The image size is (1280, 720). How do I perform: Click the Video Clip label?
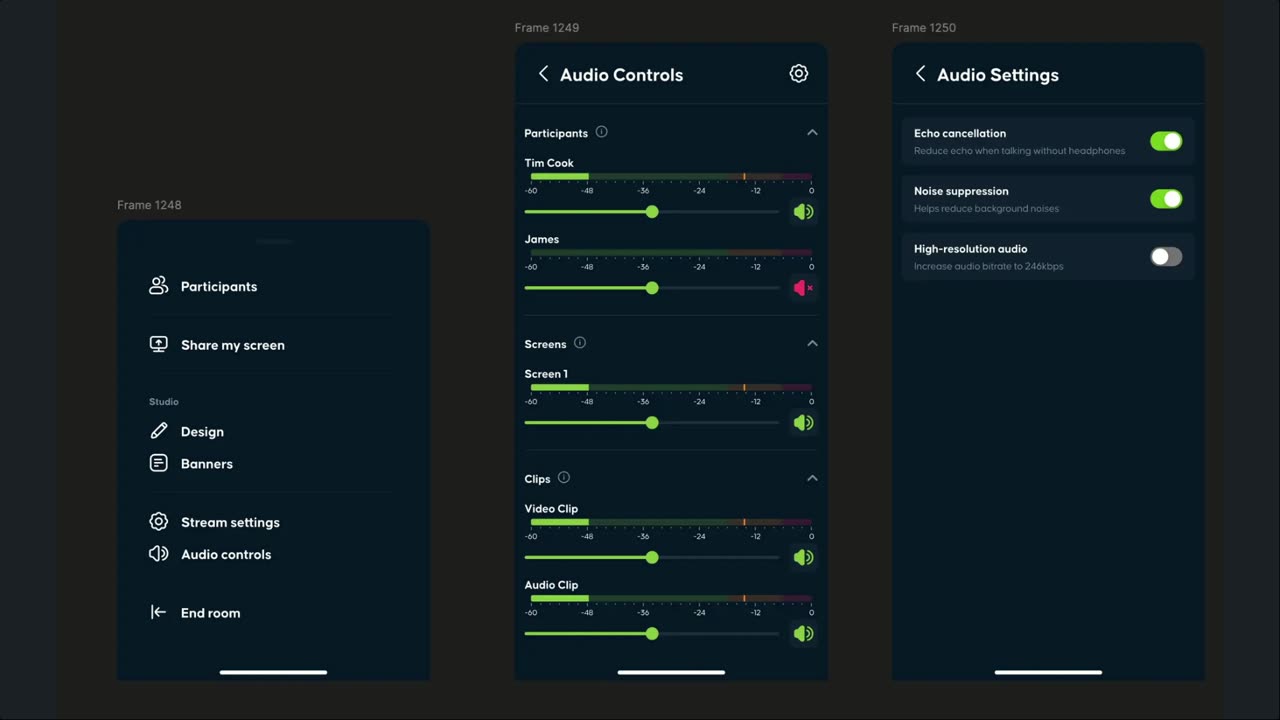pyautogui.click(x=551, y=509)
